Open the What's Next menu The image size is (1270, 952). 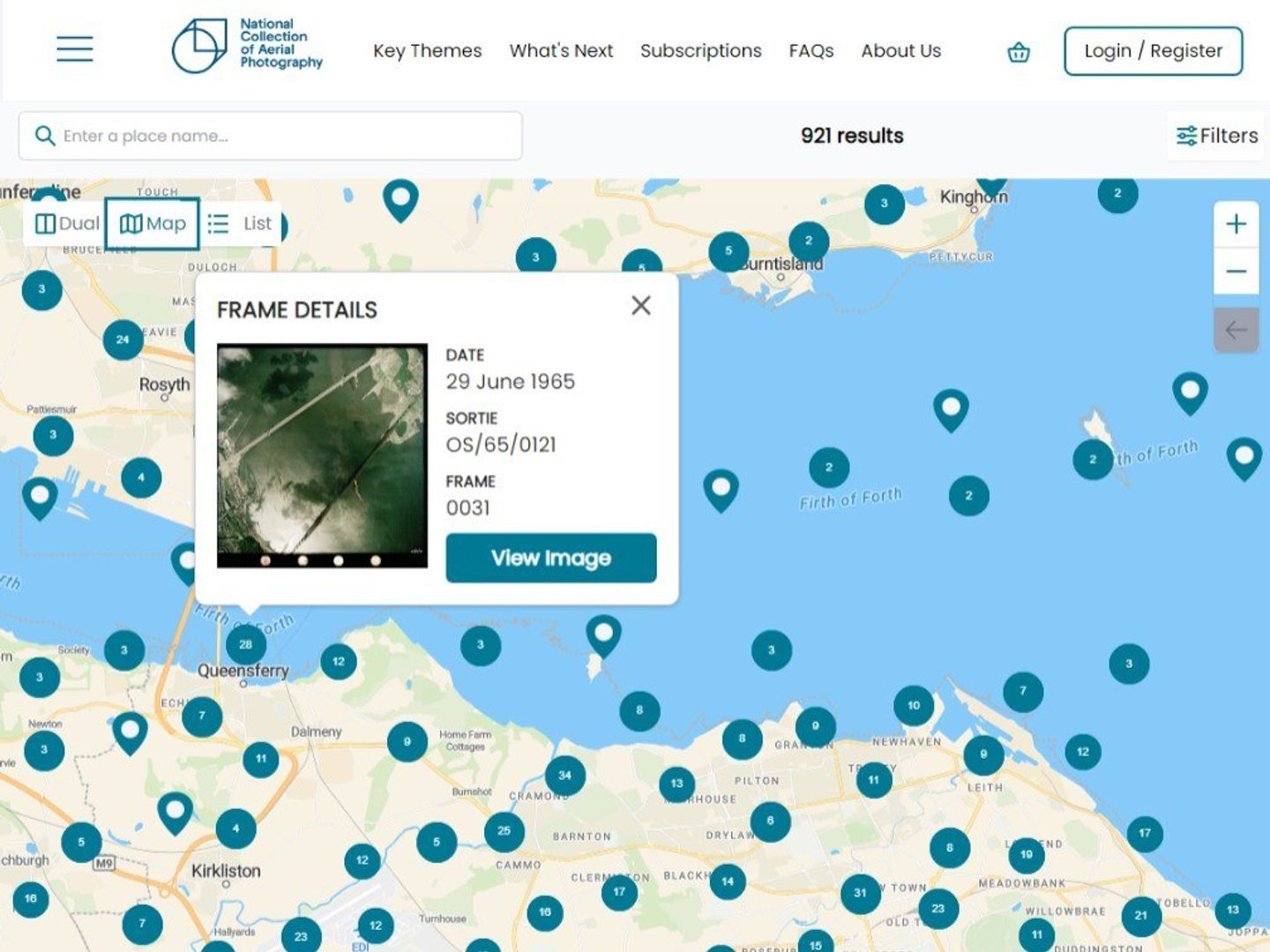coord(563,51)
